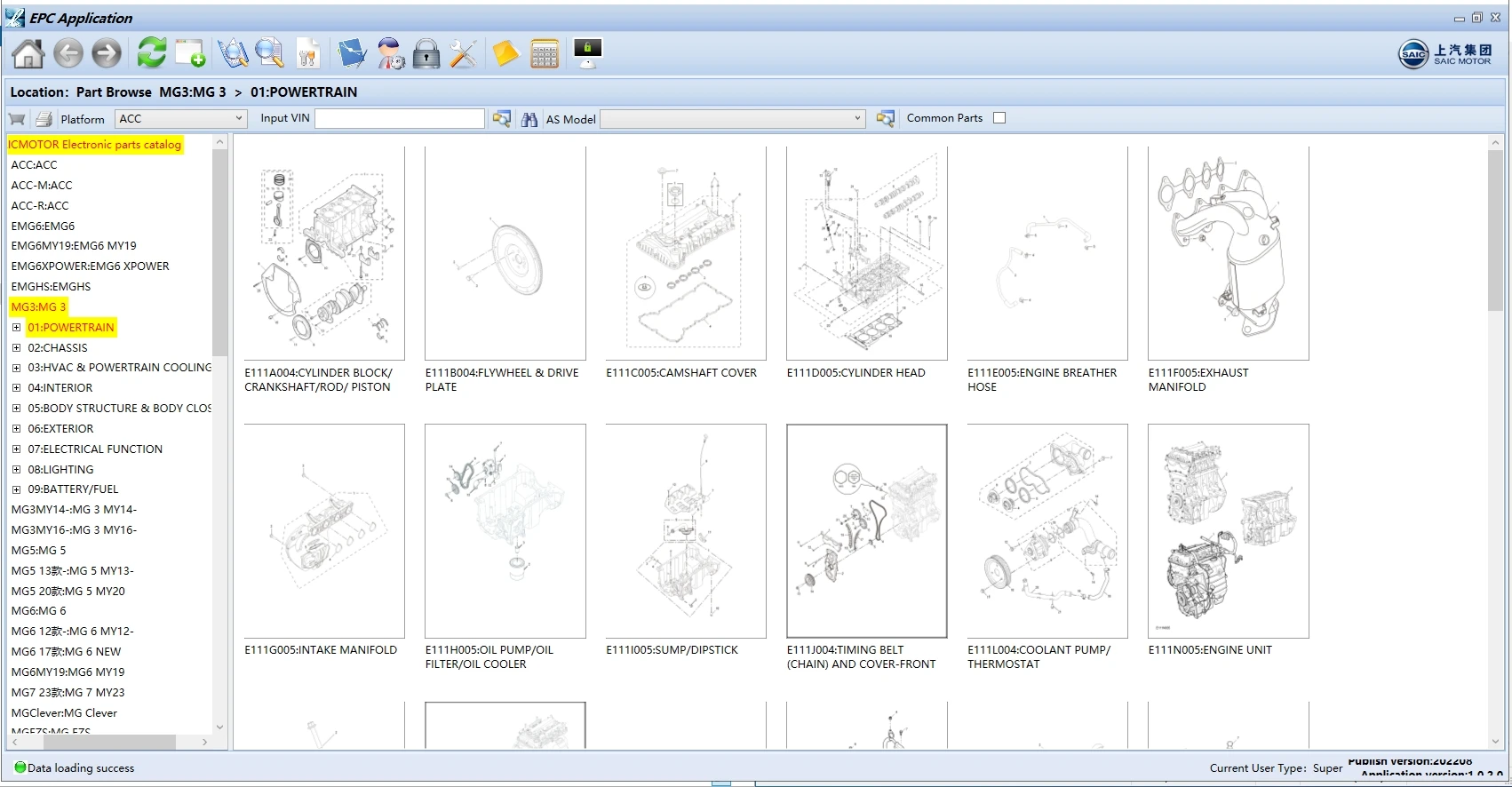Expand the 06:EXTERIOR tree node

point(16,429)
